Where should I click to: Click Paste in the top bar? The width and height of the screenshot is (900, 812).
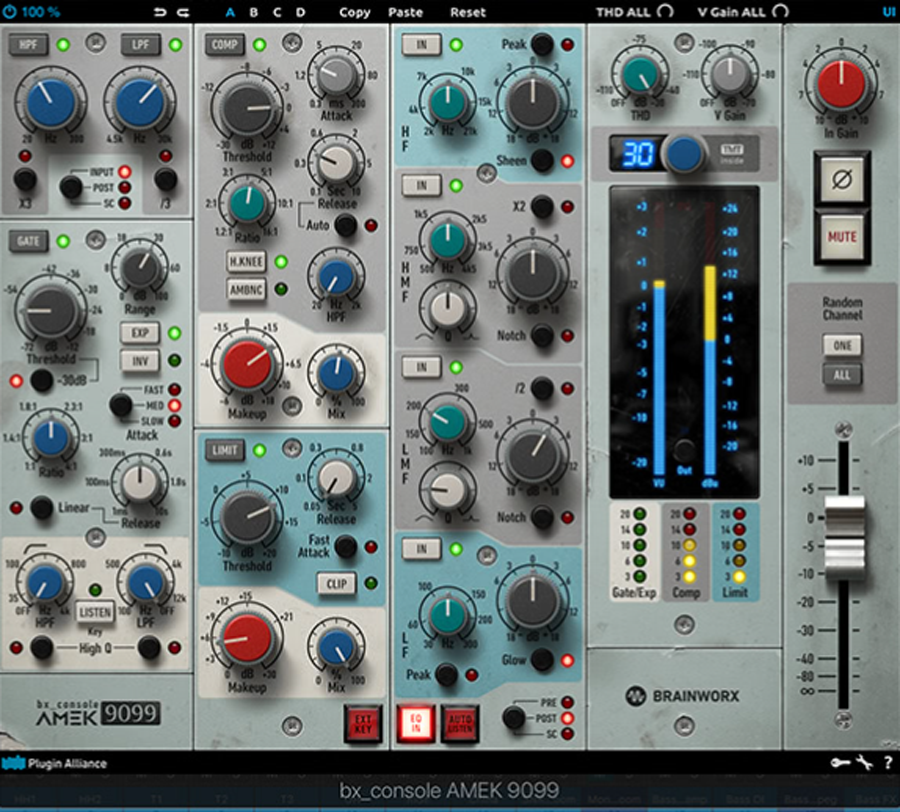point(405,12)
